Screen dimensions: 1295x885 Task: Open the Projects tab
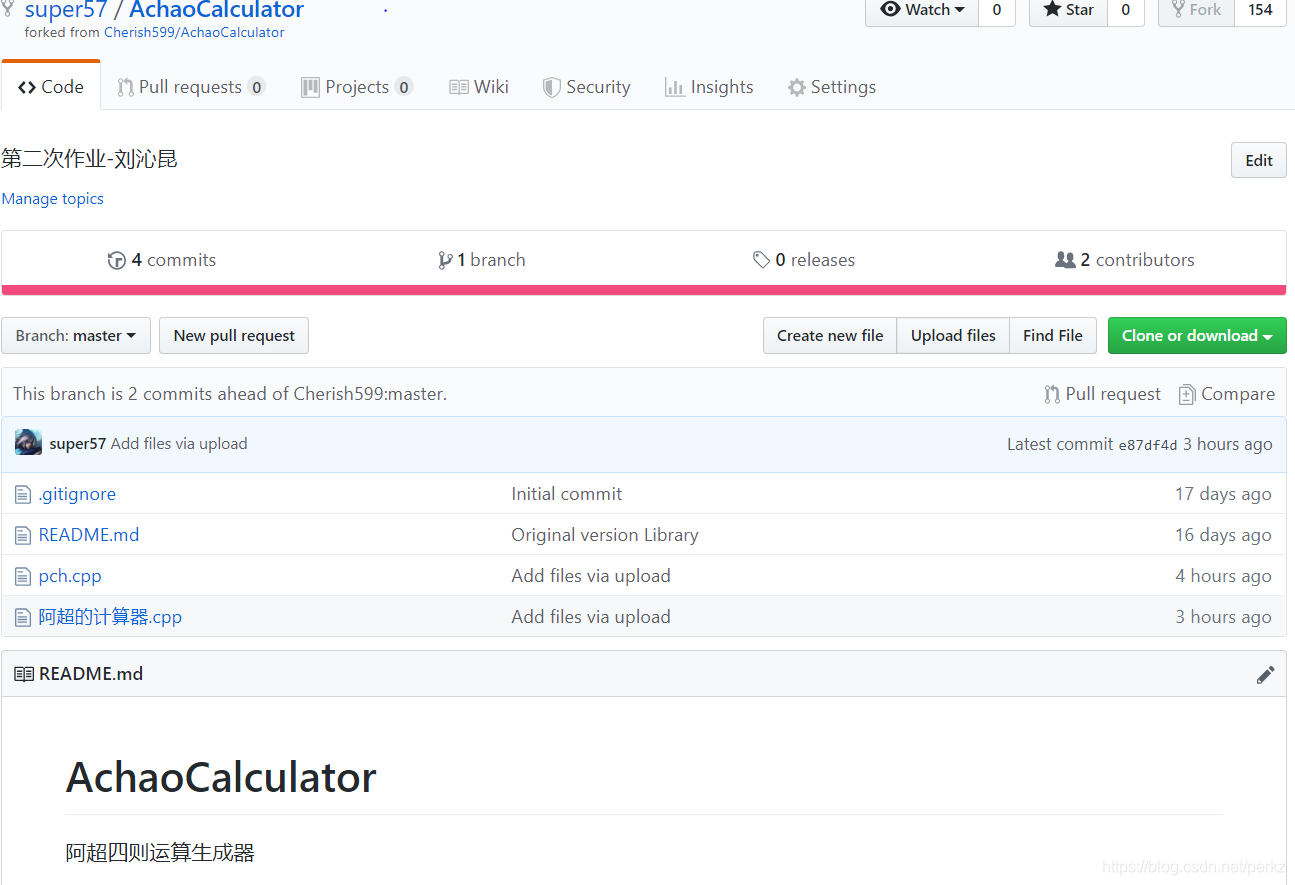pyautogui.click(x=357, y=87)
